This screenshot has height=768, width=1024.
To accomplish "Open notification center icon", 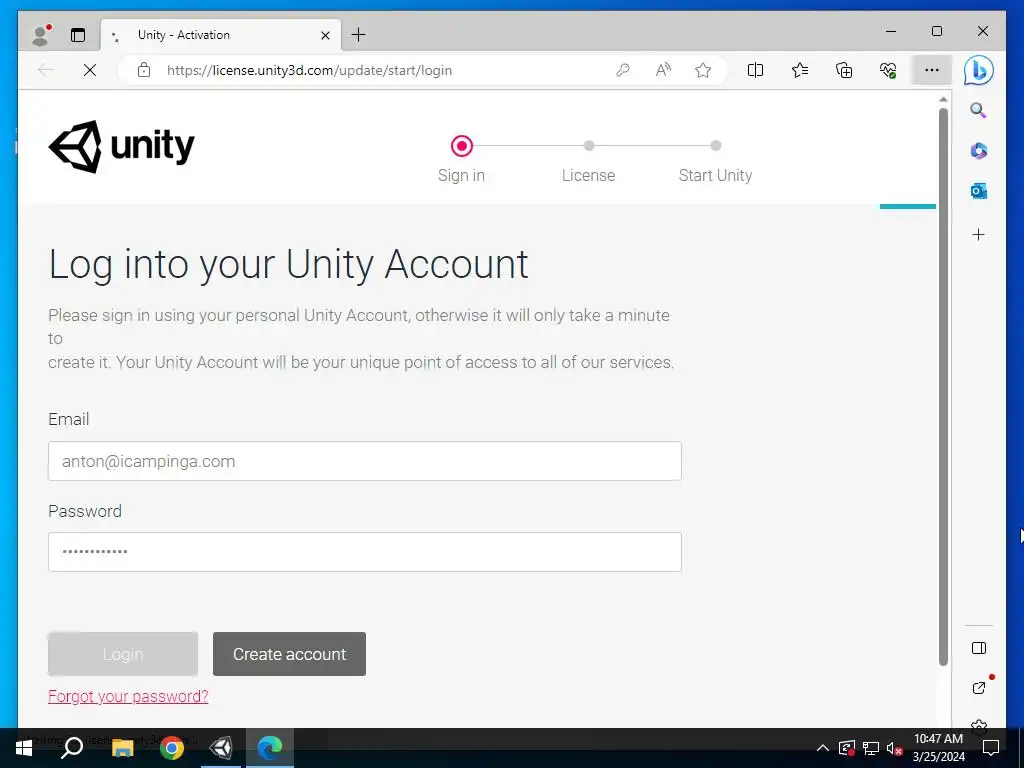I will 991,748.
